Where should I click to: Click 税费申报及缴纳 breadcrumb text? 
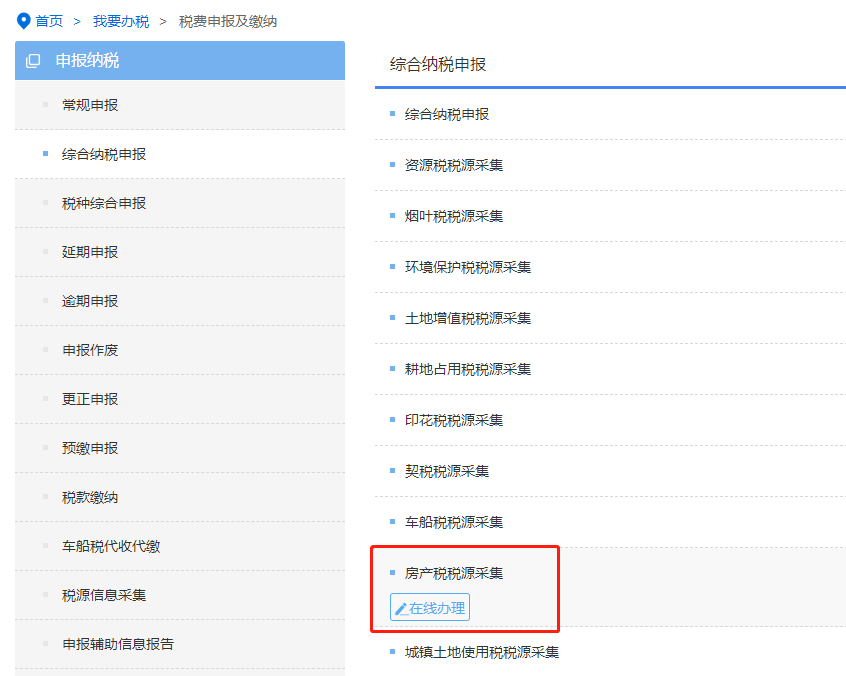click(x=228, y=21)
